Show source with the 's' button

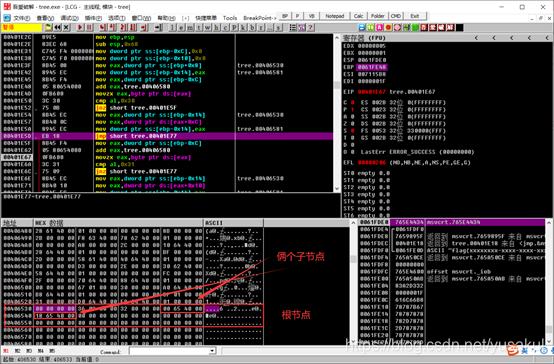click(279, 28)
